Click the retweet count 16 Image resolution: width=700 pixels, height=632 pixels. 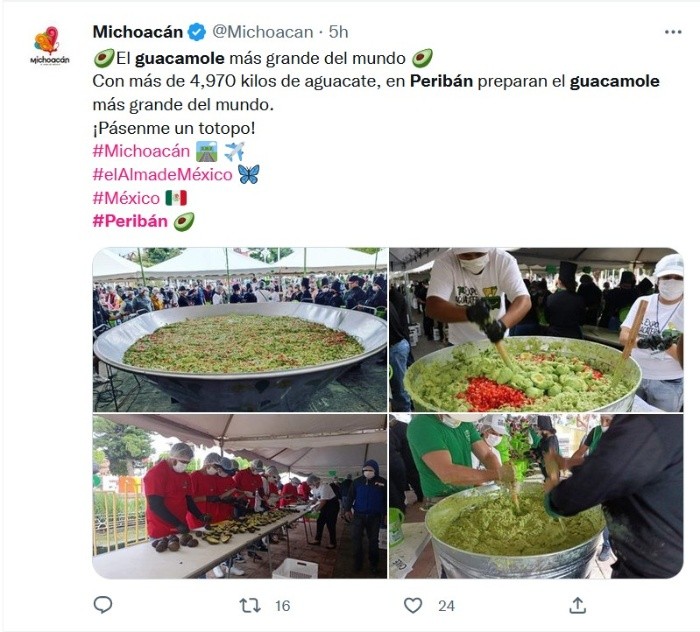(283, 606)
